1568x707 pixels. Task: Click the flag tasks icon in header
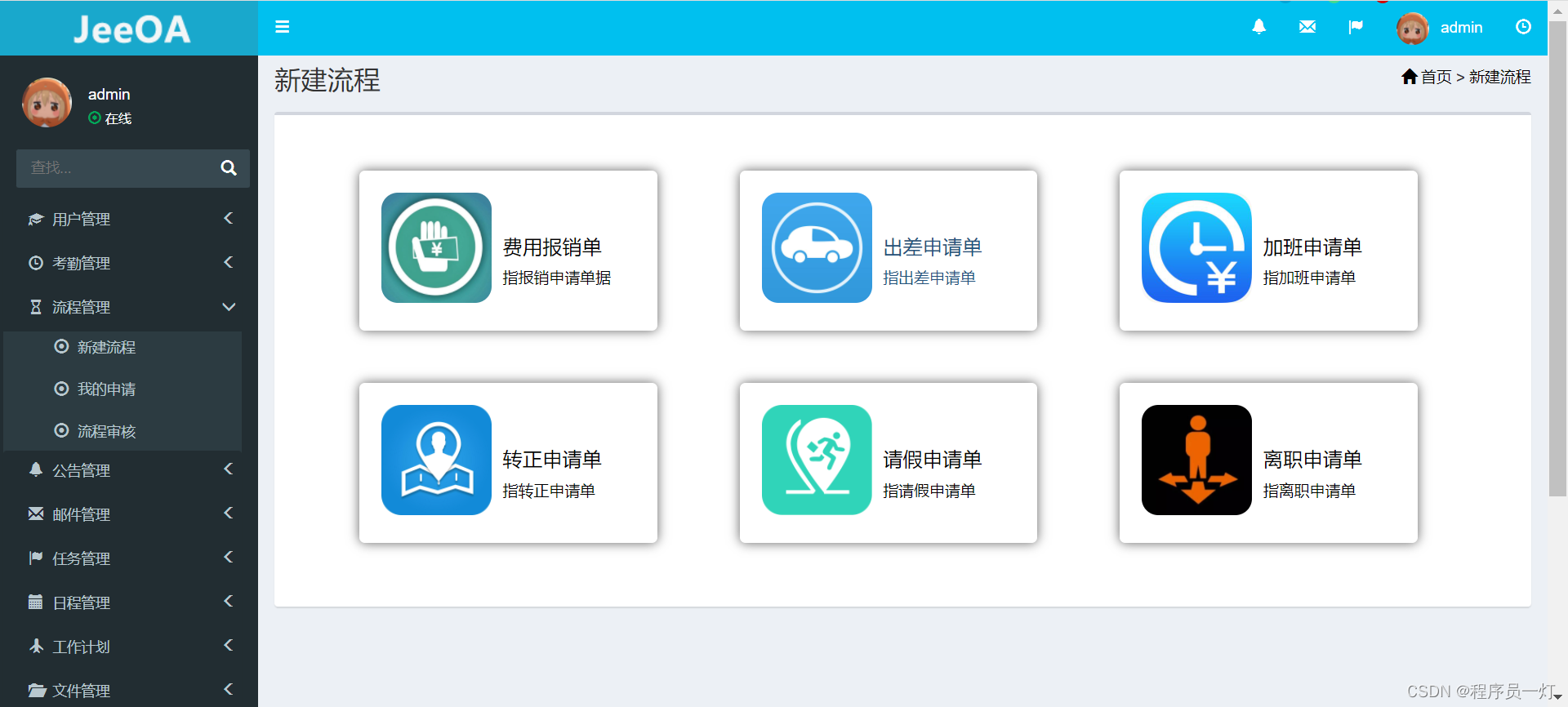coord(1356,27)
